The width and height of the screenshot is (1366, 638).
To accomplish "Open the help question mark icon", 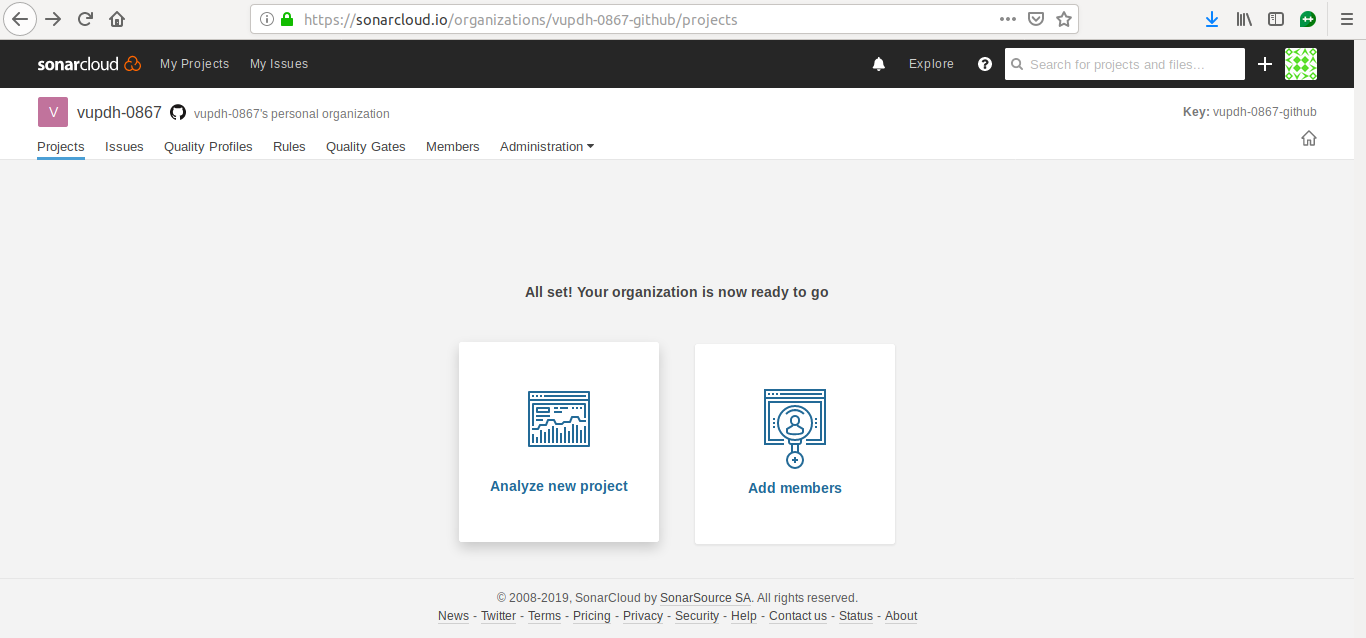I will tap(985, 64).
